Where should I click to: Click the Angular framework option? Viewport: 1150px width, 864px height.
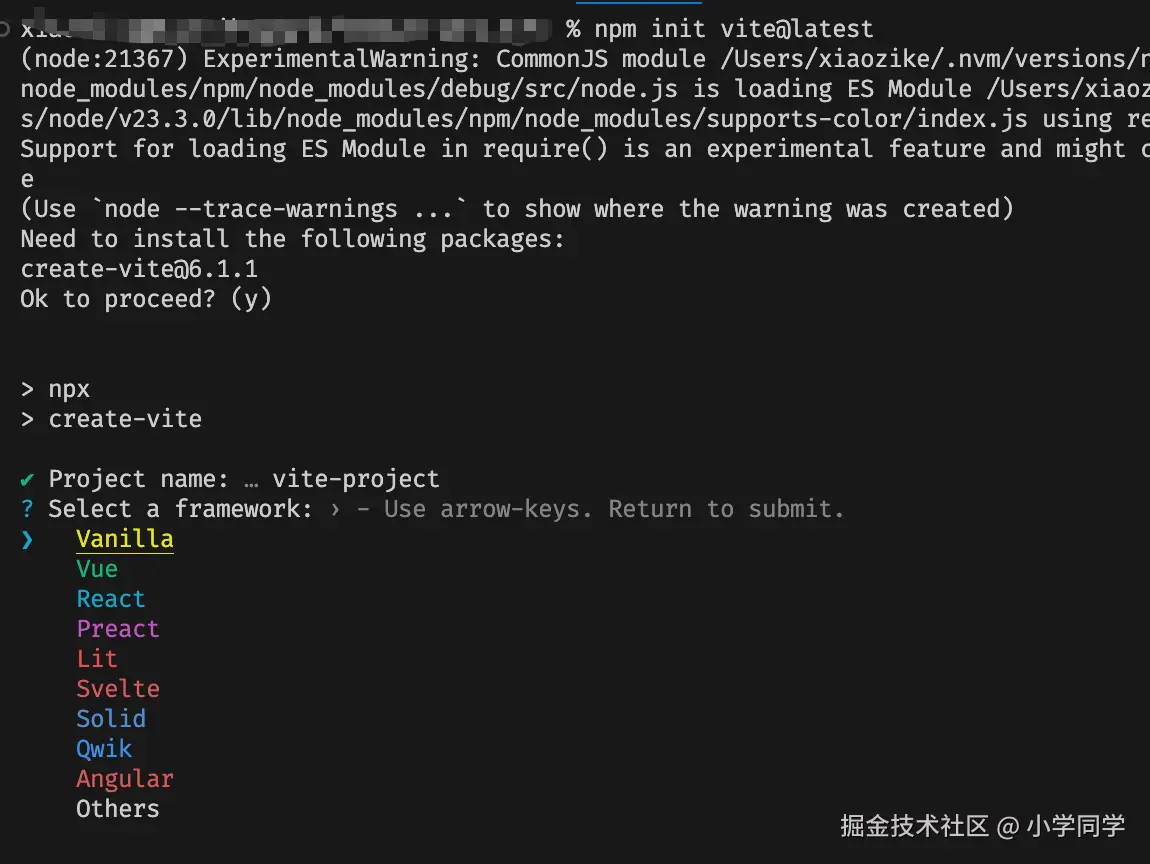click(x=125, y=779)
